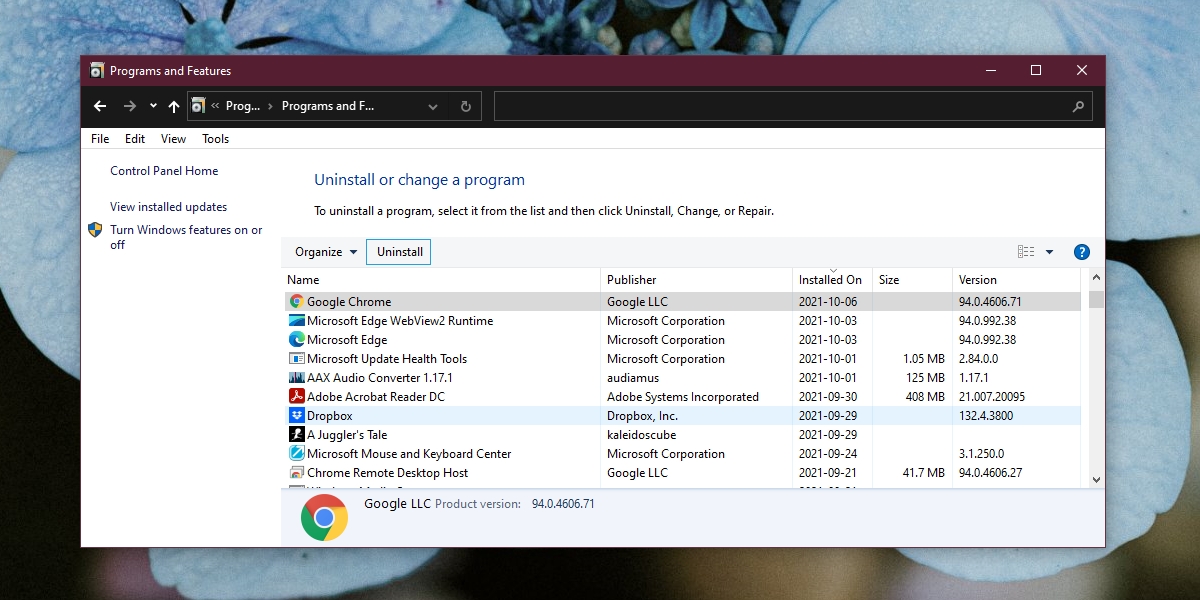Click the Back navigation arrow
Image resolution: width=1200 pixels, height=600 pixels.
pos(100,106)
